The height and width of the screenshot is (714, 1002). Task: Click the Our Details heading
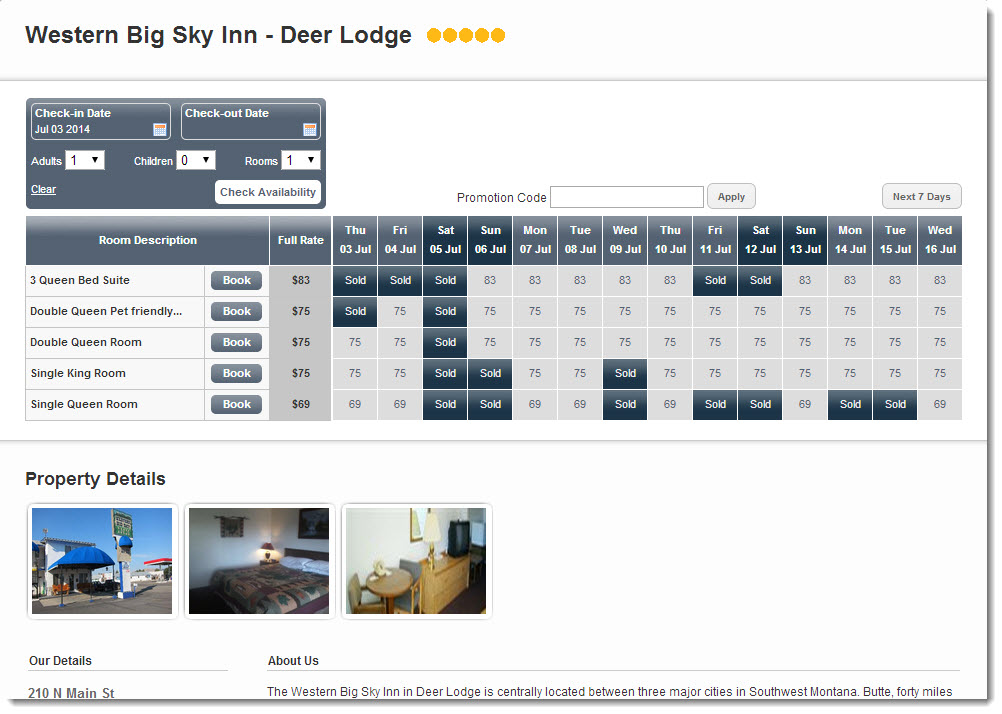60,660
